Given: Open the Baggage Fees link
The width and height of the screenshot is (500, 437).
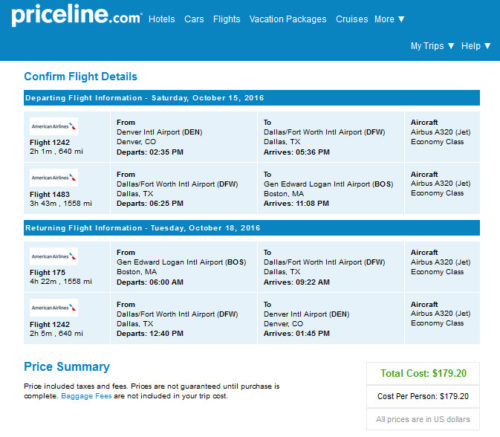Looking at the screenshot, I should click(x=86, y=396).
